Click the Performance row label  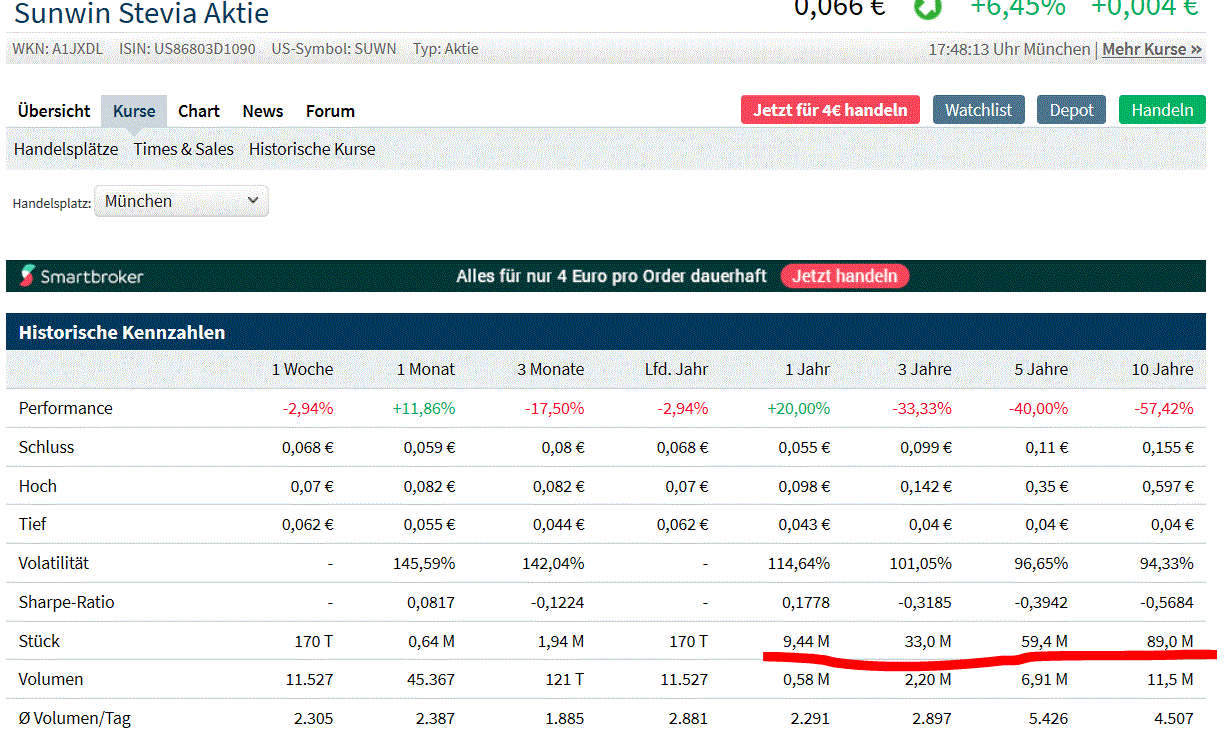tap(66, 408)
